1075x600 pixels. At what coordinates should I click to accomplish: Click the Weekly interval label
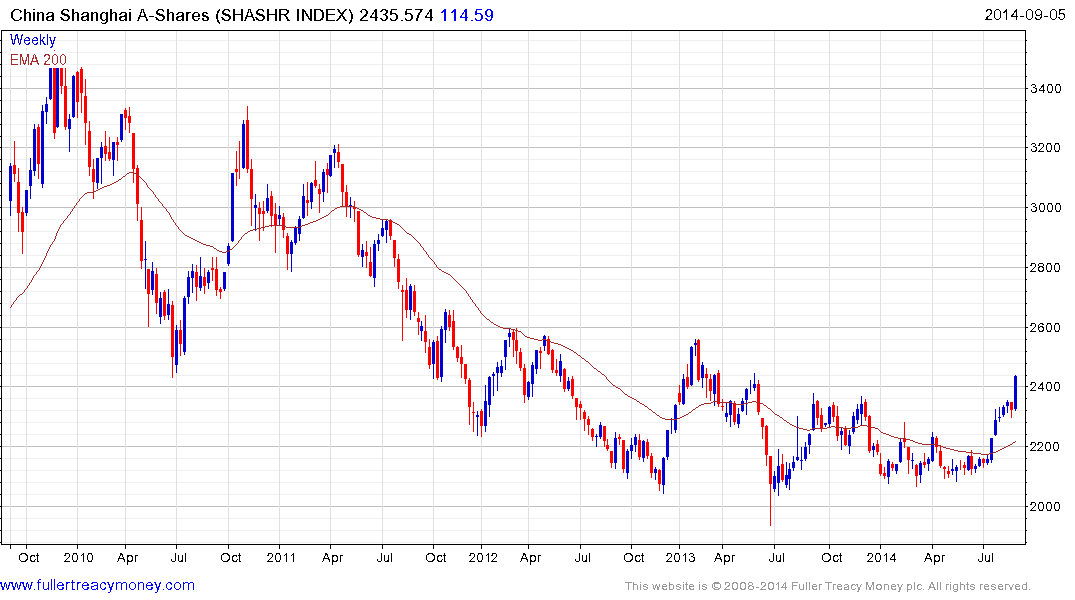[33, 40]
